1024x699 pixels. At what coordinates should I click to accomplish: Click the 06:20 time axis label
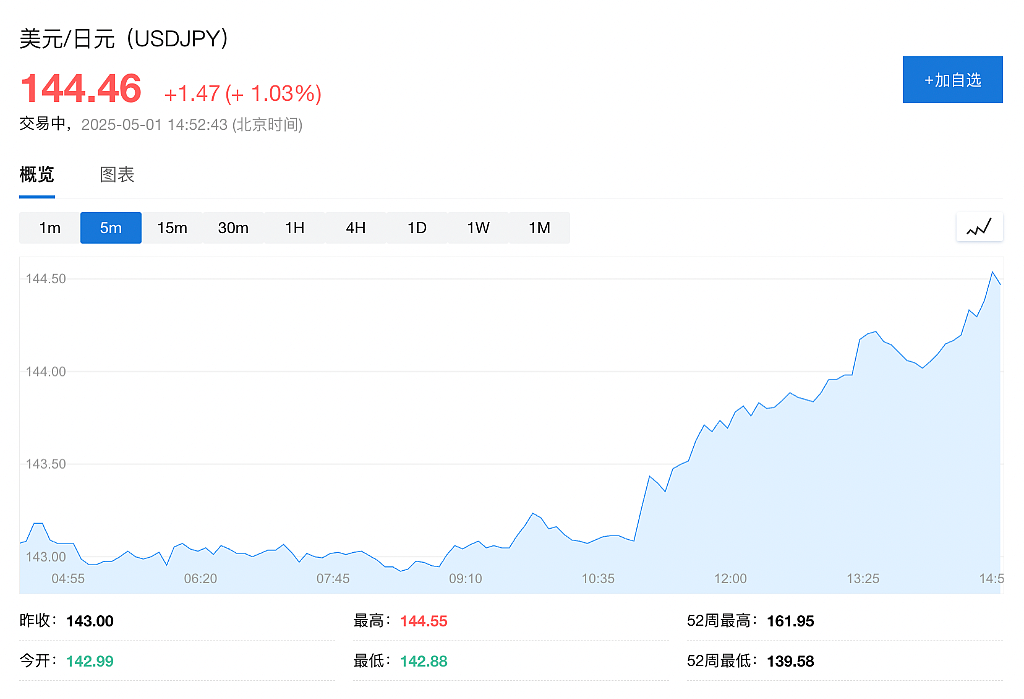pos(200,578)
